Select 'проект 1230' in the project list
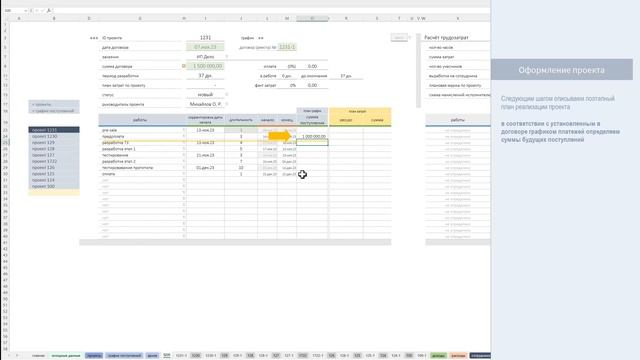The image size is (640, 360). (x=54, y=136)
